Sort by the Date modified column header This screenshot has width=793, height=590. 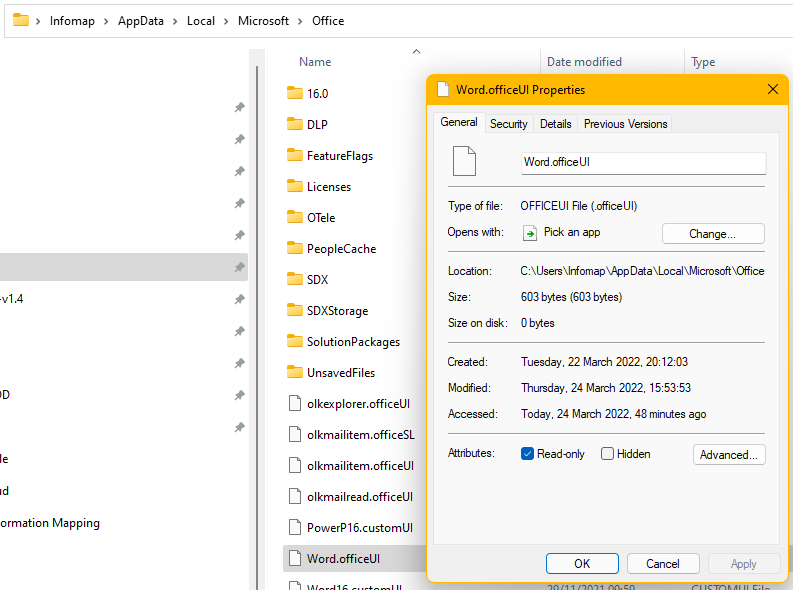coord(584,62)
